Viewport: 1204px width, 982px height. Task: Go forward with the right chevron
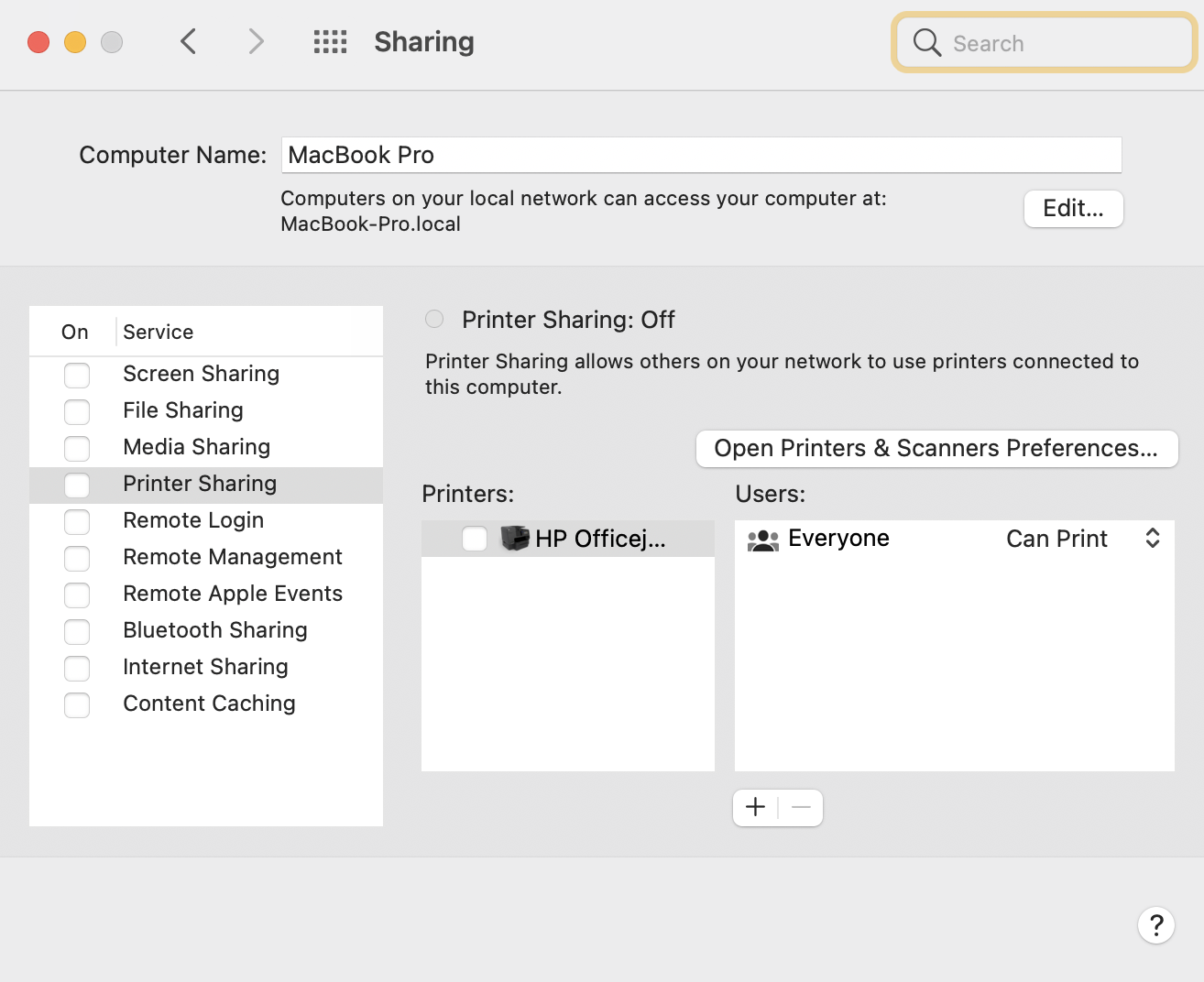pos(256,41)
